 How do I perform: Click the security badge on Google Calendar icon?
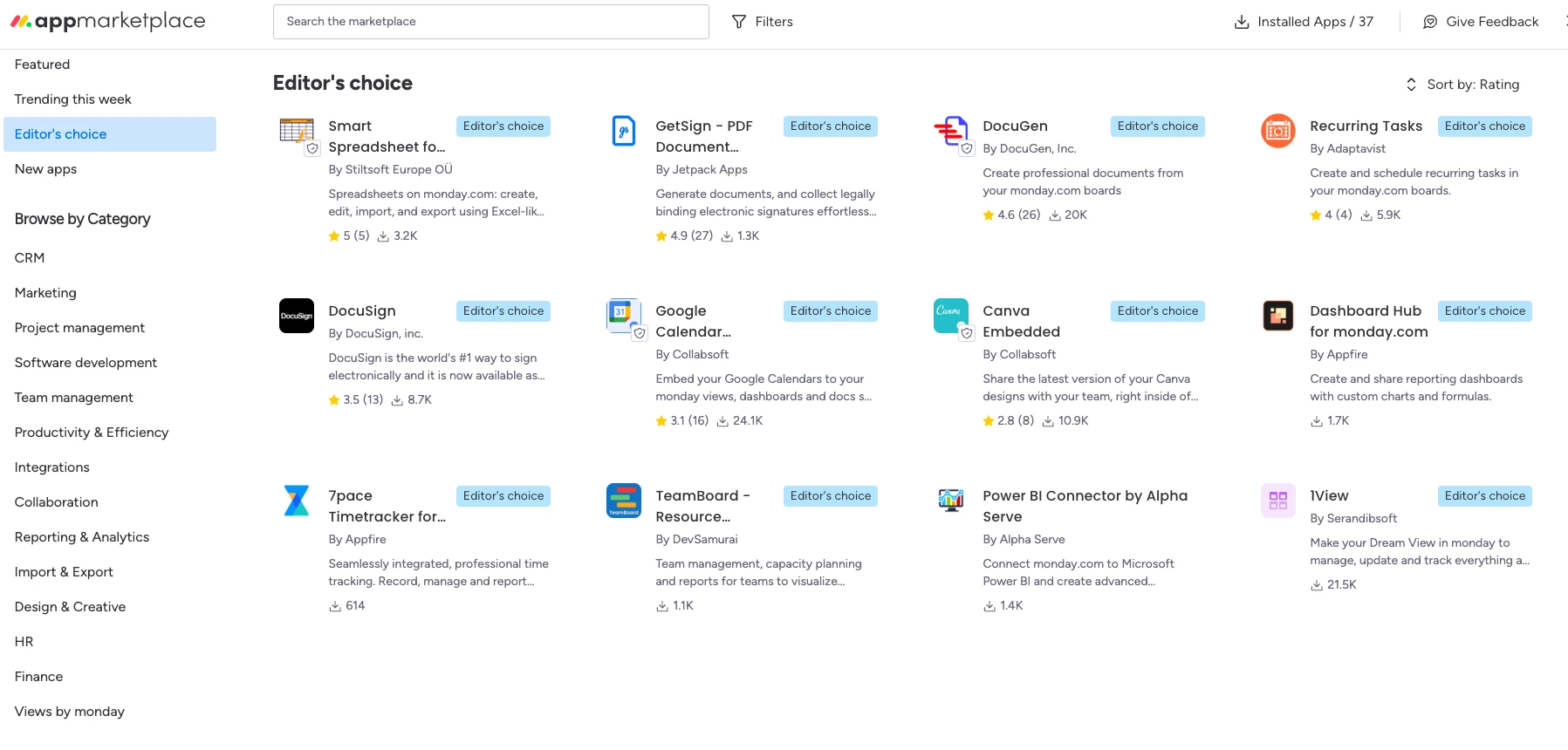640,333
